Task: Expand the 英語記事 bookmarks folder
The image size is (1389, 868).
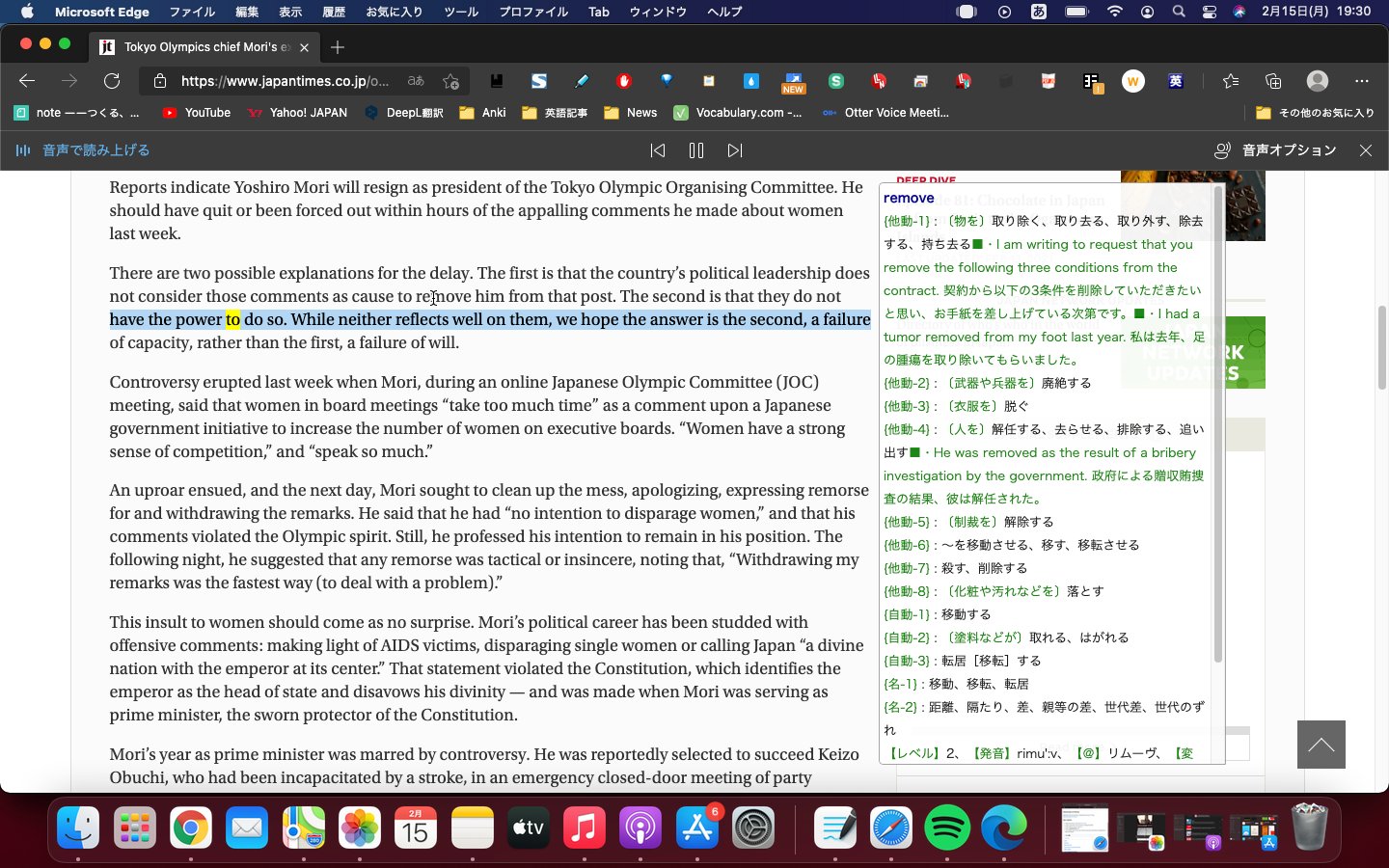Action: pyautogui.click(x=555, y=113)
